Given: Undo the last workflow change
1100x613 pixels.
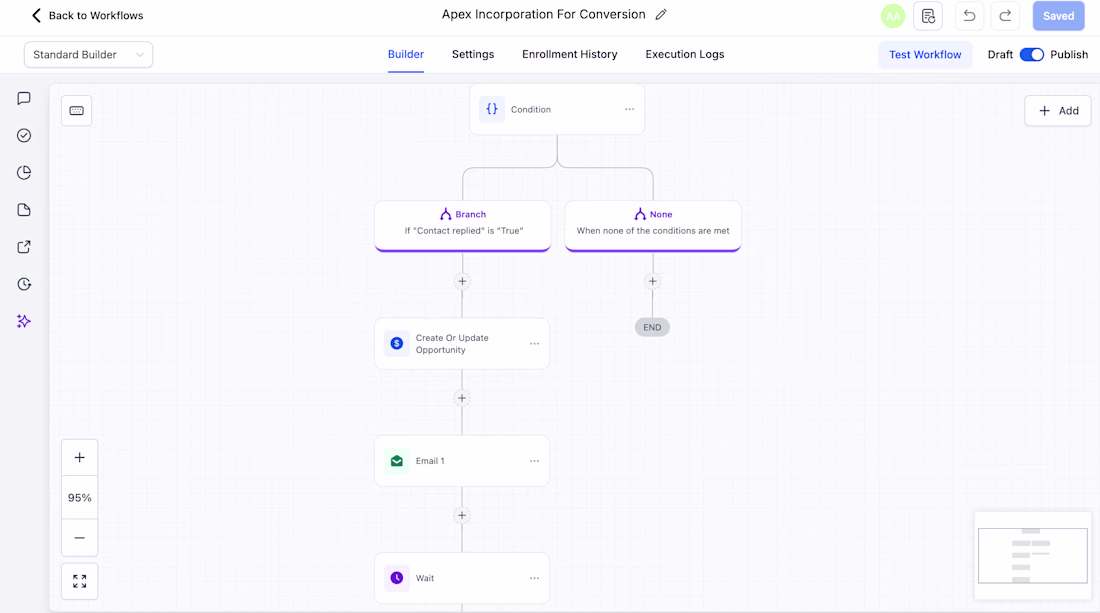Looking at the screenshot, I should (970, 15).
